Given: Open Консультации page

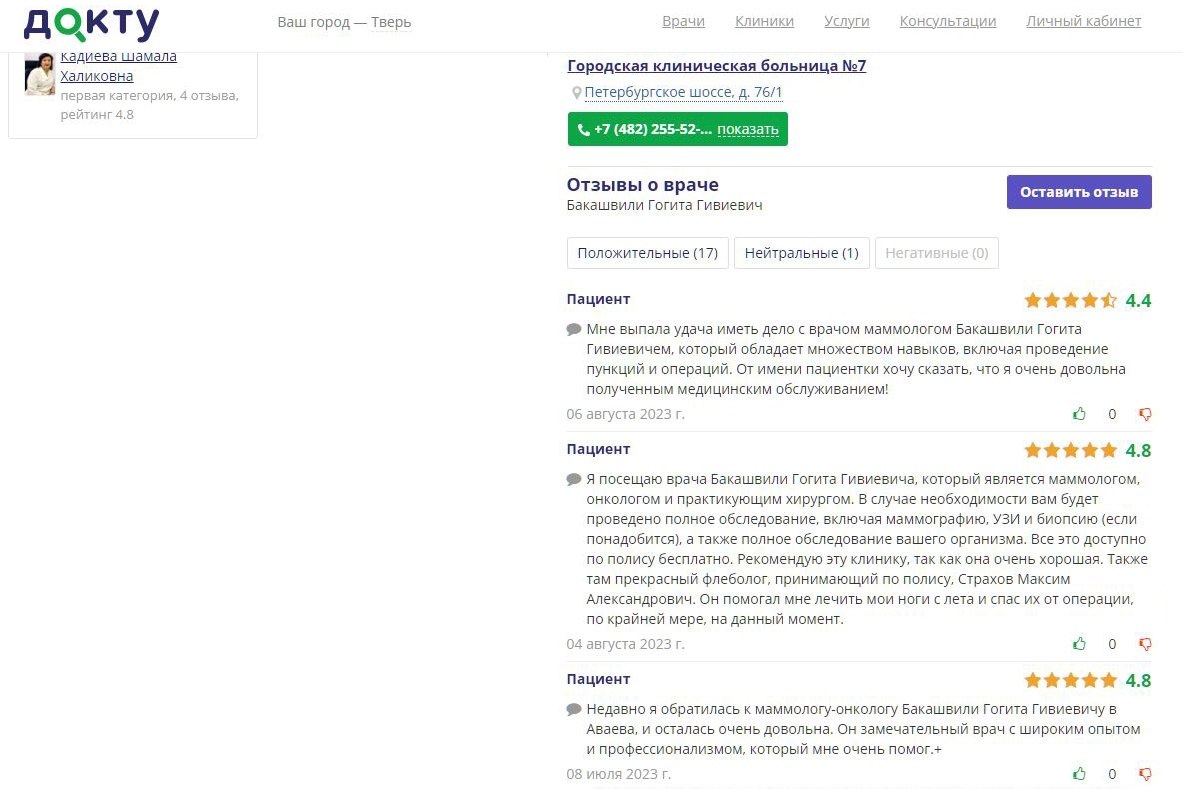Looking at the screenshot, I should (x=948, y=21).
